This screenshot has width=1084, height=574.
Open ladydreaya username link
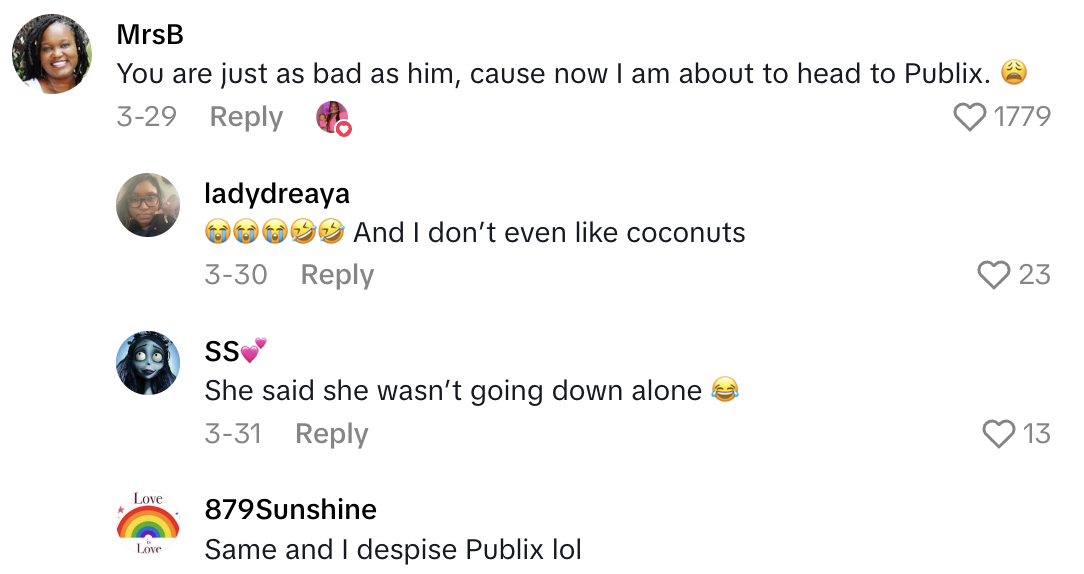277,193
